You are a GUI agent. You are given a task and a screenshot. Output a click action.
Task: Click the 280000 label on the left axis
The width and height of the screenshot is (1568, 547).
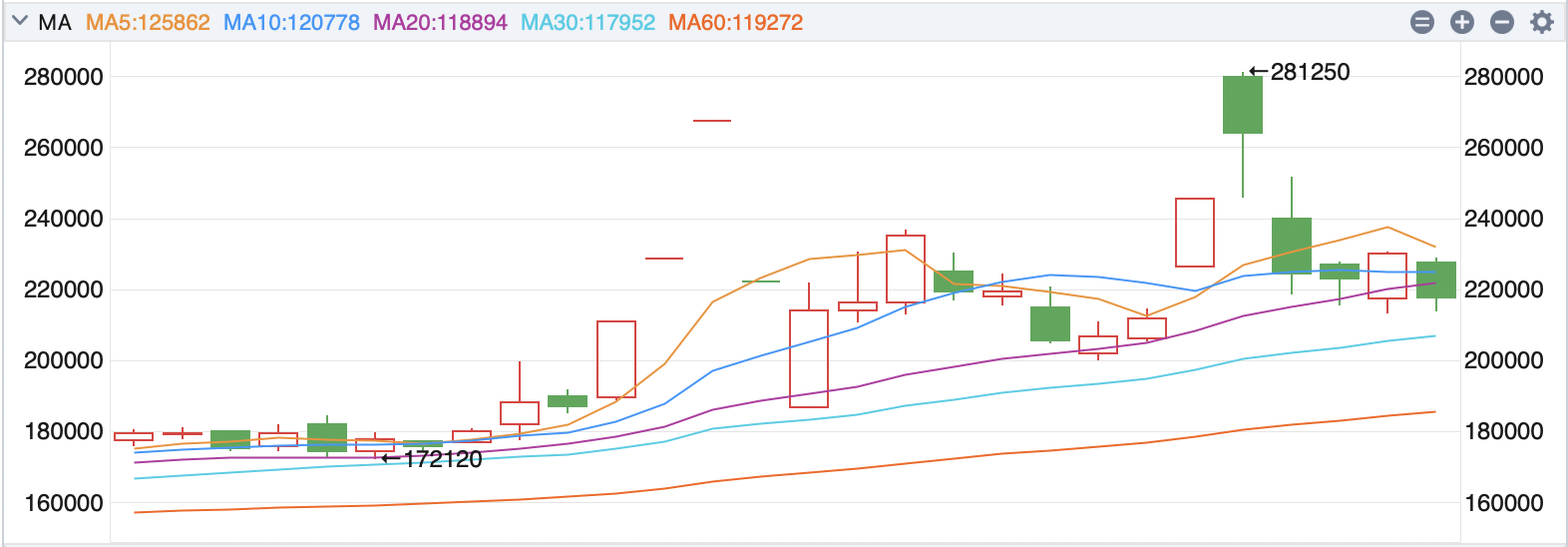(x=64, y=77)
